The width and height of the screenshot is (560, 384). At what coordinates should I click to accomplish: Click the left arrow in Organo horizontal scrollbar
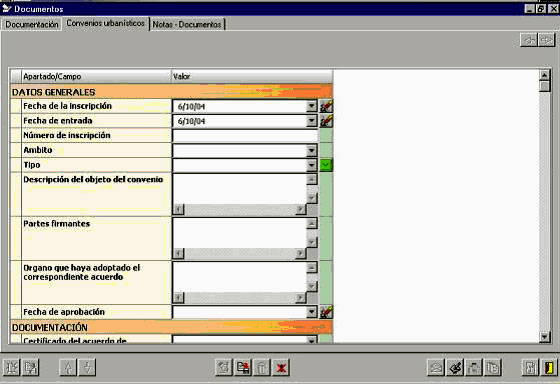click(x=179, y=298)
